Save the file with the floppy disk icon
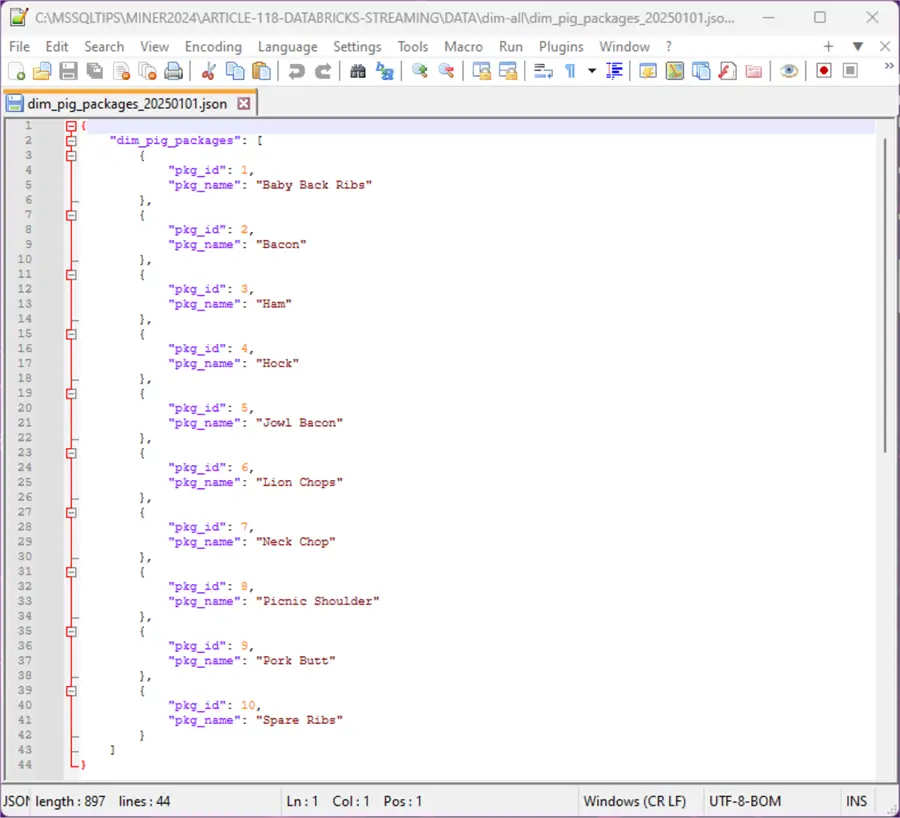 [68, 71]
